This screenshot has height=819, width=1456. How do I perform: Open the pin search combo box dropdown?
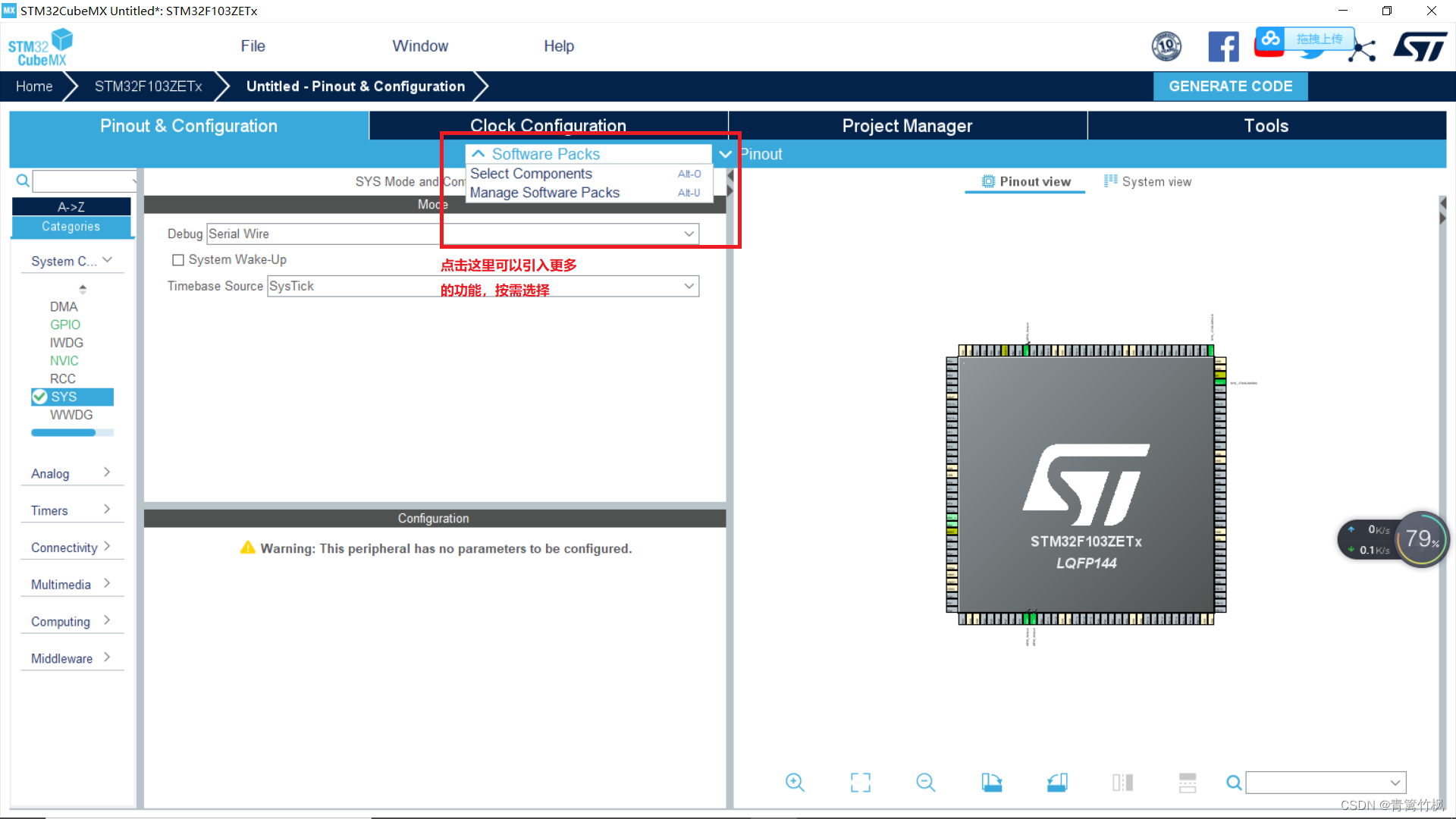coord(1395,783)
